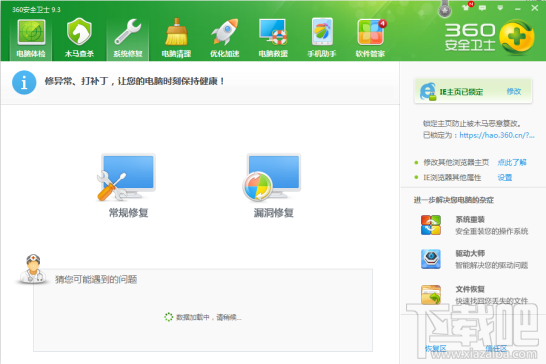Click the 文件恢复 title text

tap(470, 289)
